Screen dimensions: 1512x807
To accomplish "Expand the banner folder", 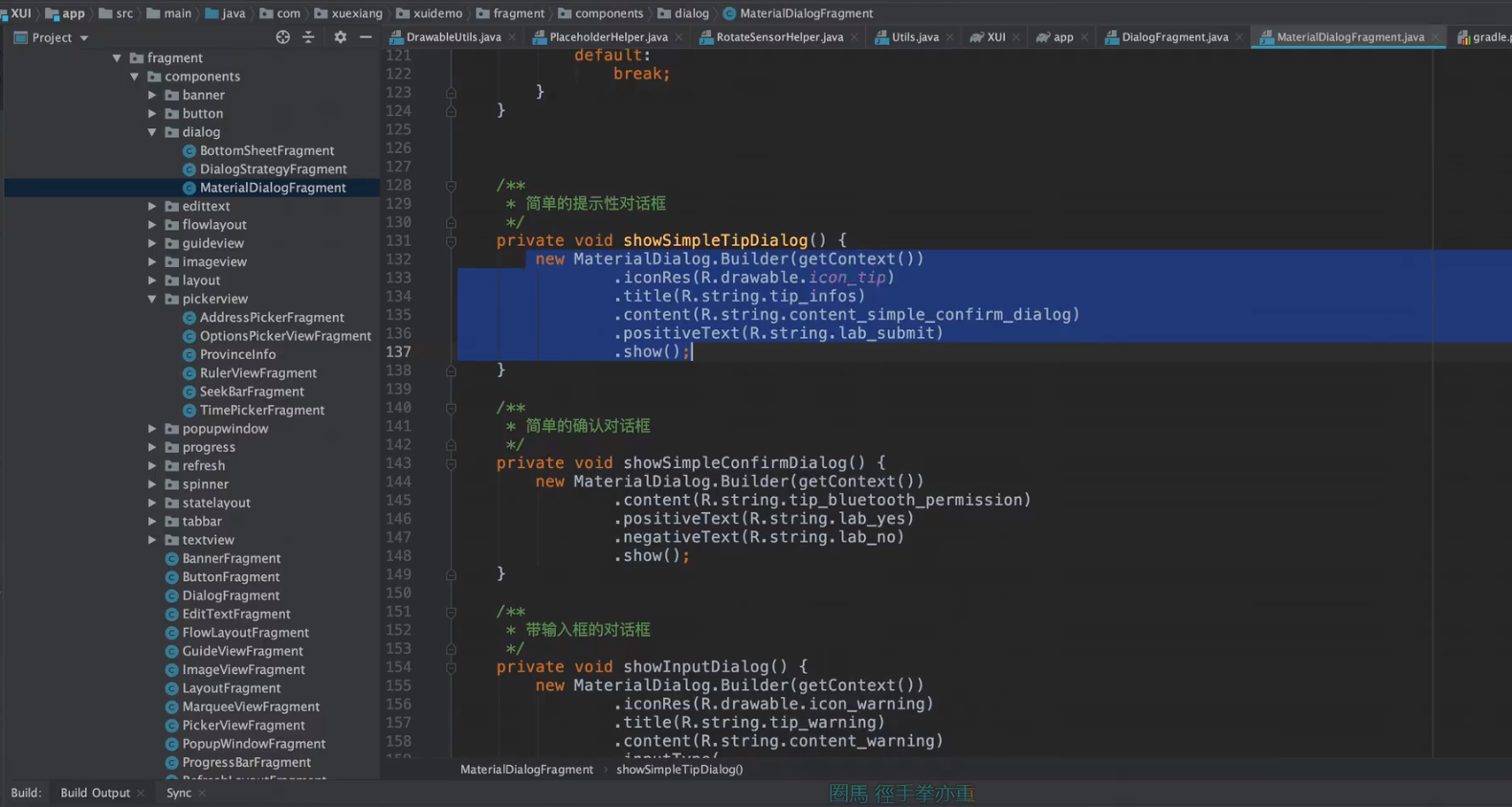I will [152, 95].
